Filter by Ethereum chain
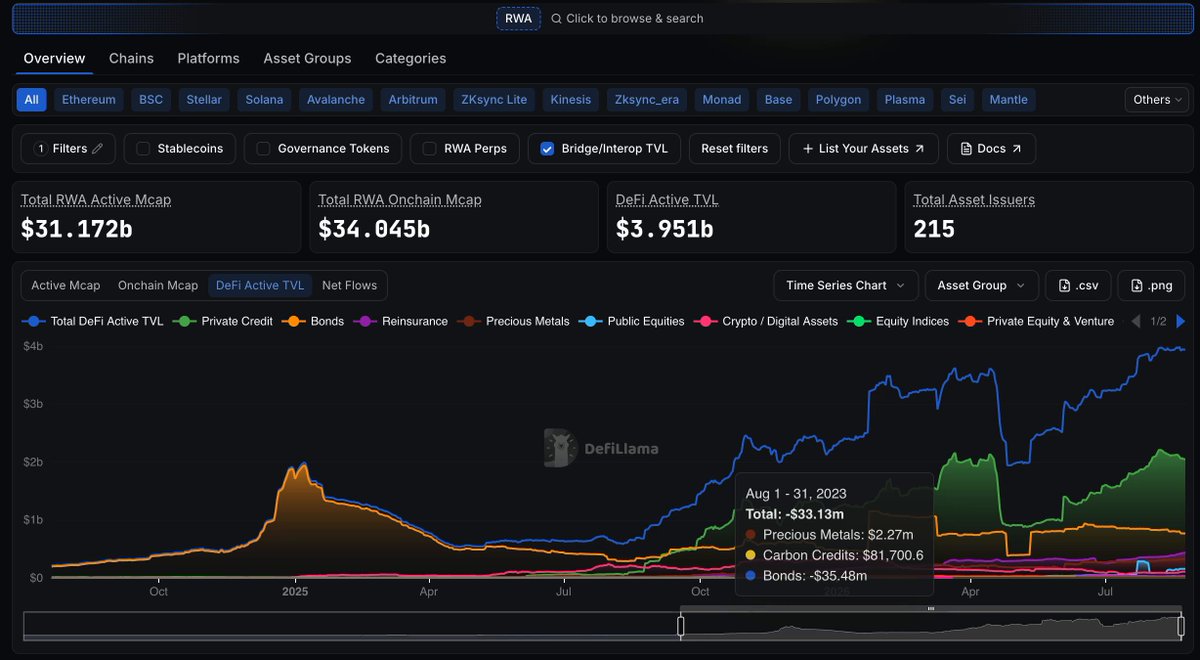1200x660 pixels. tap(89, 99)
